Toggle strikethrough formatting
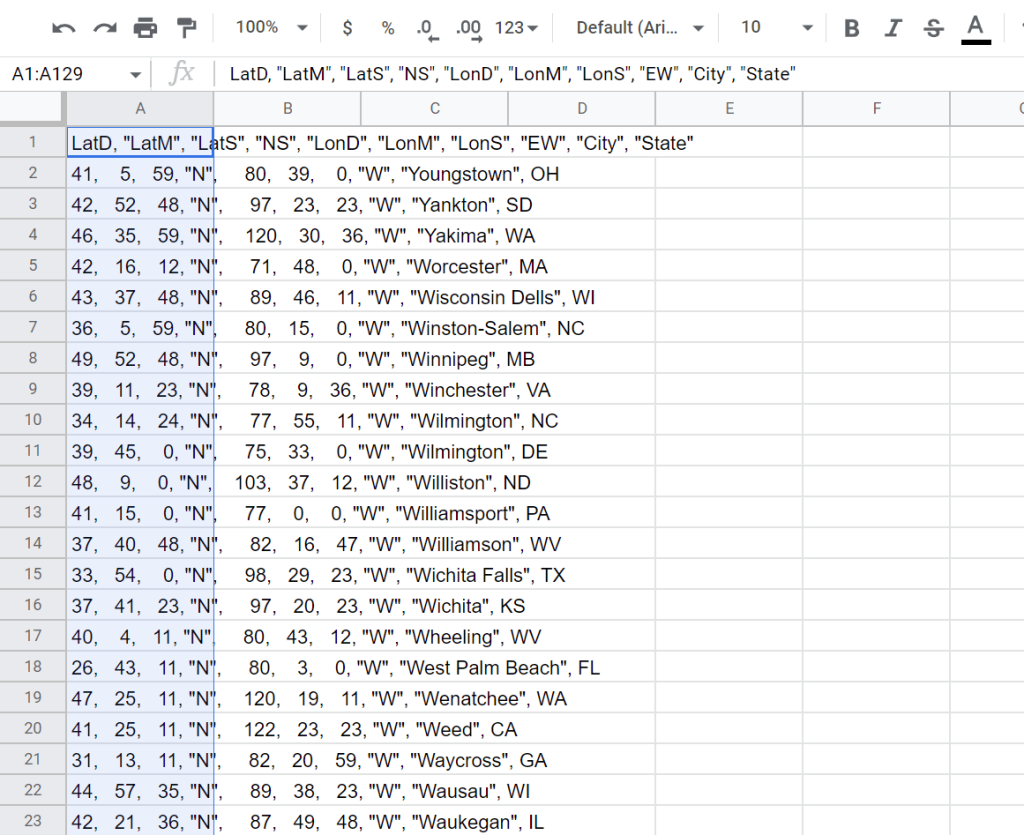 933,28
